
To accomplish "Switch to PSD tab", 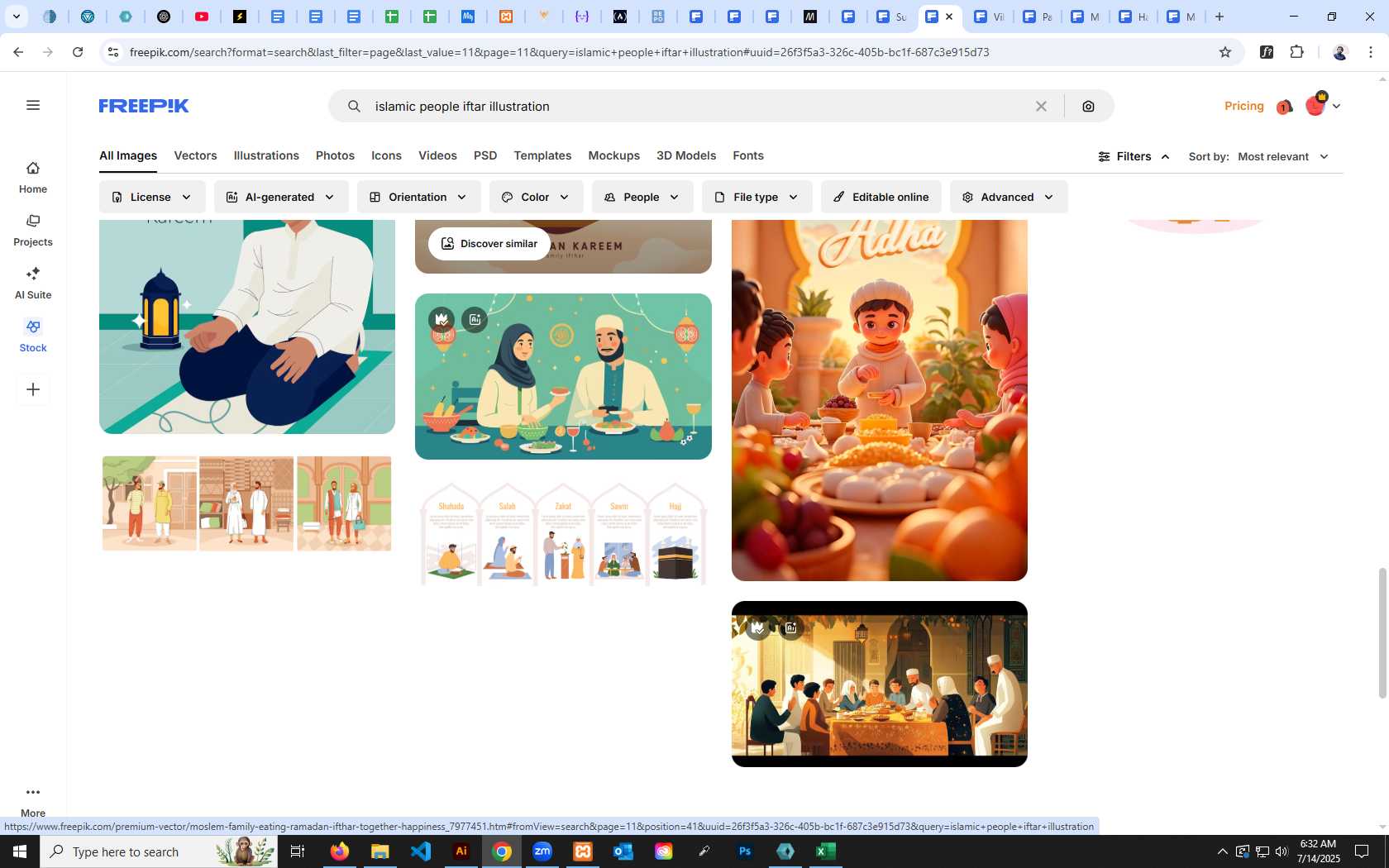I will pyautogui.click(x=485, y=155).
